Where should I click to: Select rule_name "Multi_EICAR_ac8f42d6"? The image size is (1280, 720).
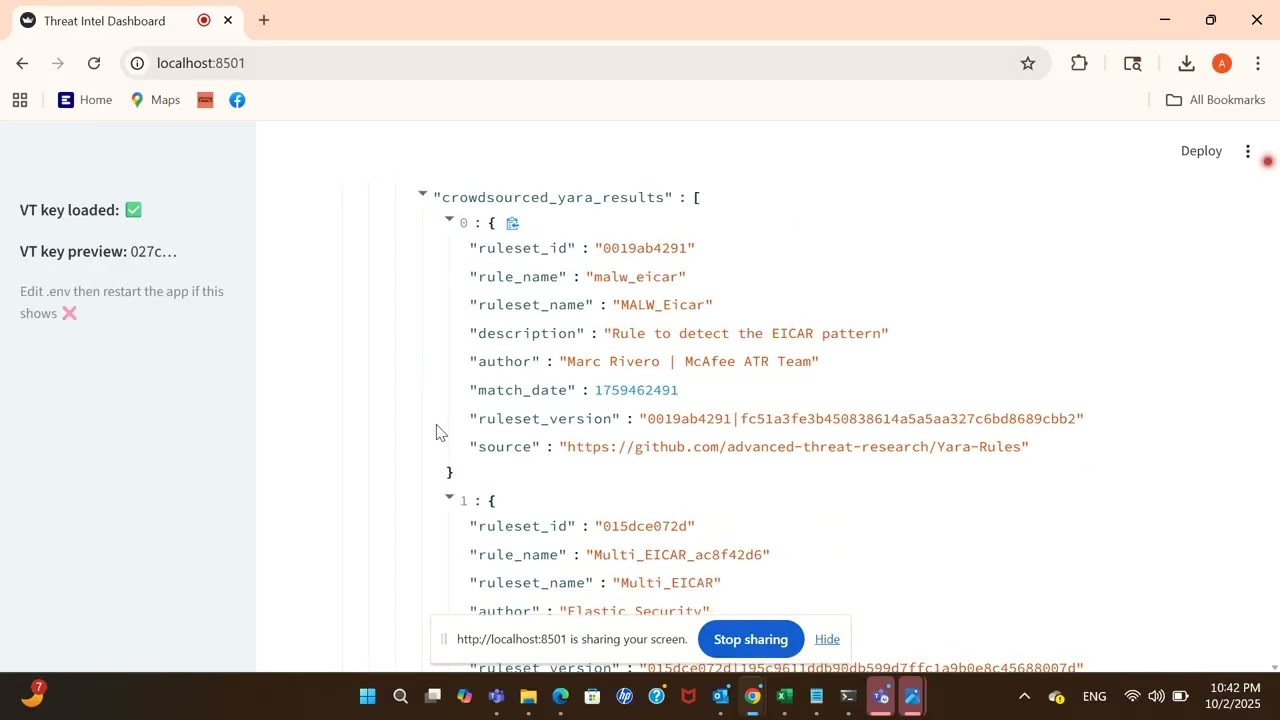678,554
